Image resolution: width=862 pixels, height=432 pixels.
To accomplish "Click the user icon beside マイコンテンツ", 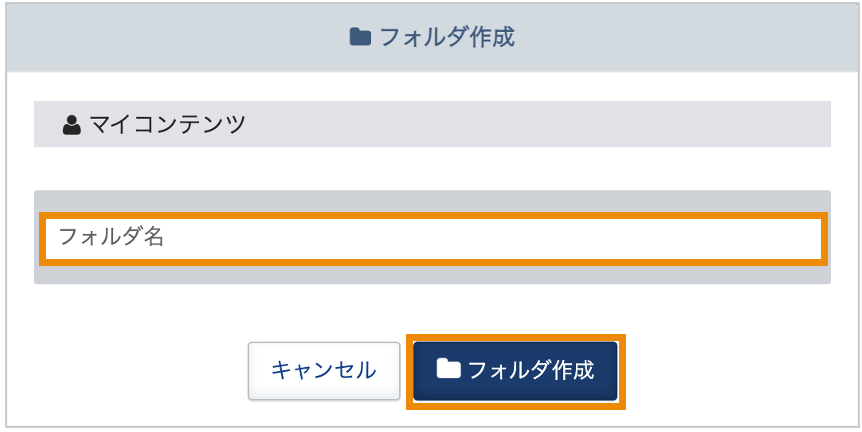I will tap(71, 125).
